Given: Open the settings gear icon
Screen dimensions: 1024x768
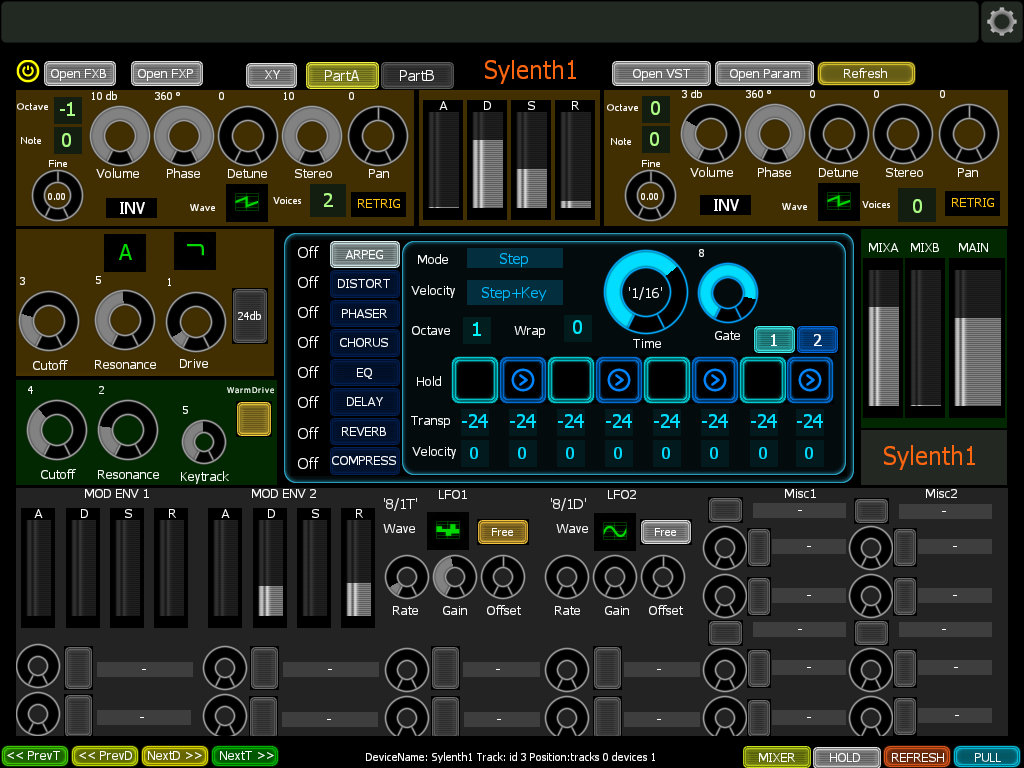Looking at the screenshot, I should [1002, 22].
